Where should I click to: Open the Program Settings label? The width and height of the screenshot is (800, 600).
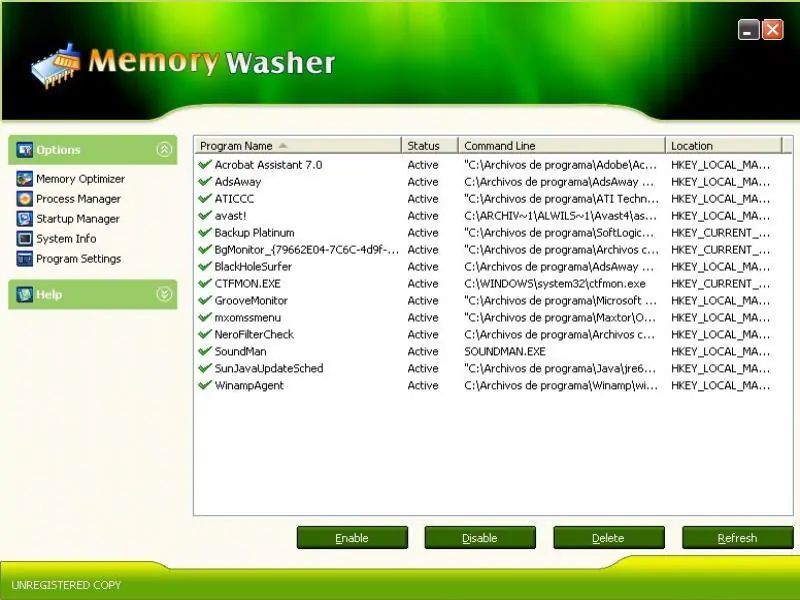79,259
